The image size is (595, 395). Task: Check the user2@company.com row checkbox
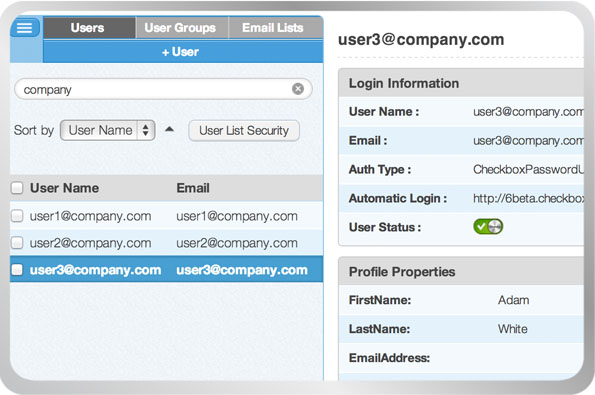(17, 242)
